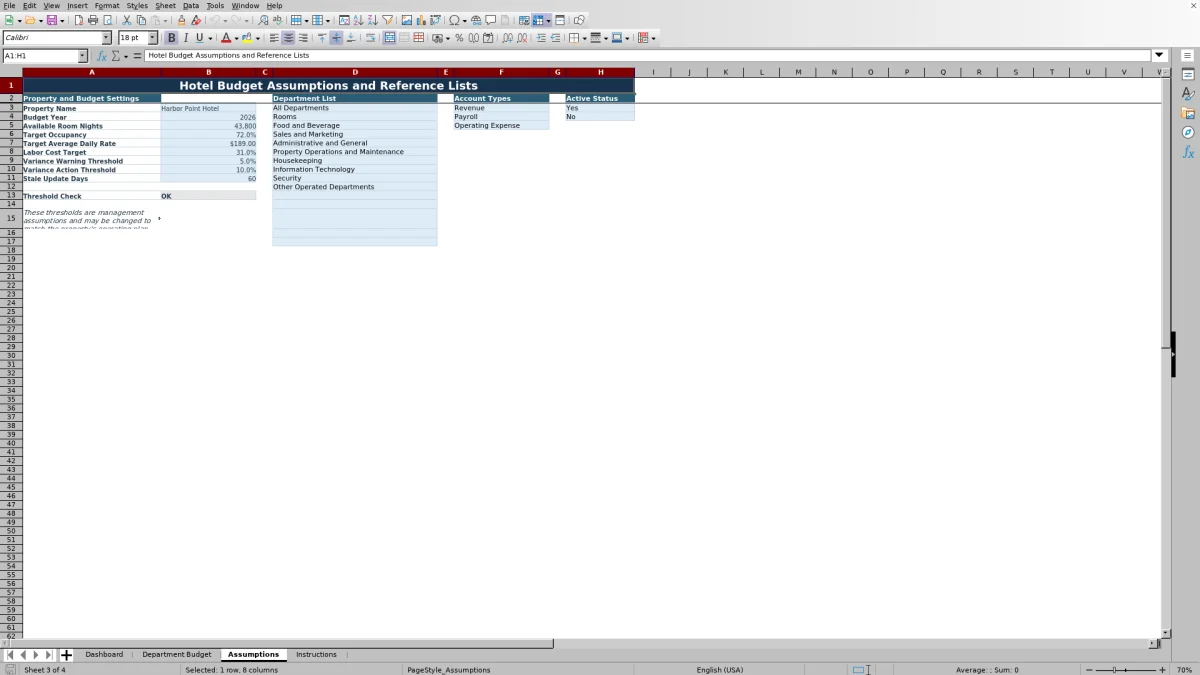This screenshot has width=1200, height=675.
Task: Click zoom out minus button
Action: pos(1089,670)
